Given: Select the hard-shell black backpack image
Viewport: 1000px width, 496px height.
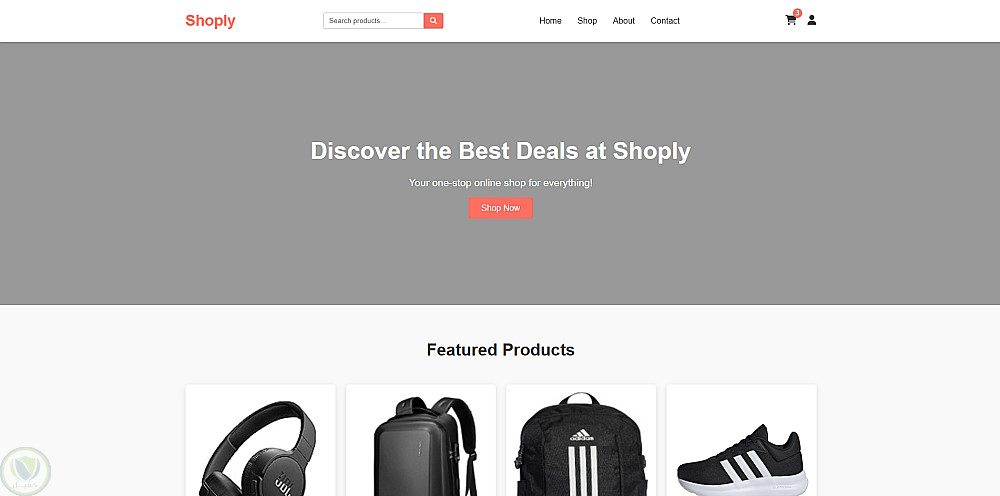Looking at the screenshot, I should 421,446.
